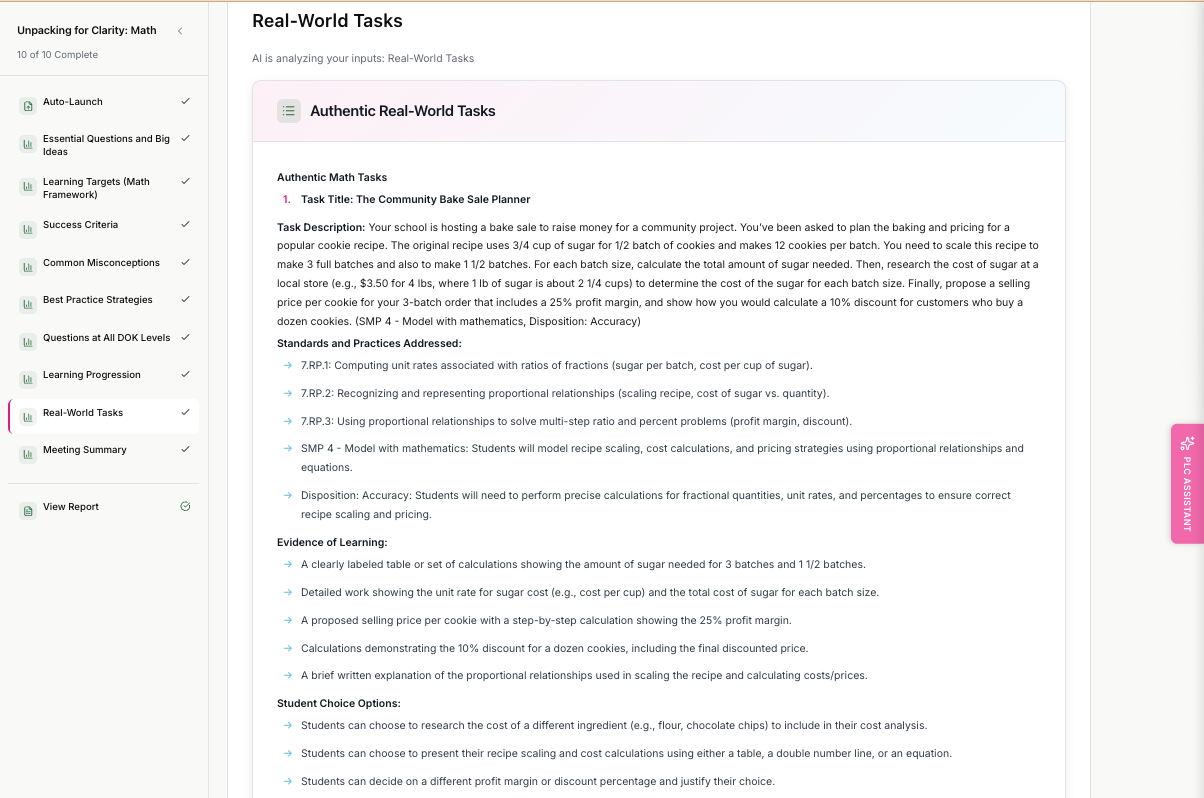This screenshot has height=798, width=1204.
Task: Click the Authentic Real-World Tasks list icon
Action: point(289,111)
